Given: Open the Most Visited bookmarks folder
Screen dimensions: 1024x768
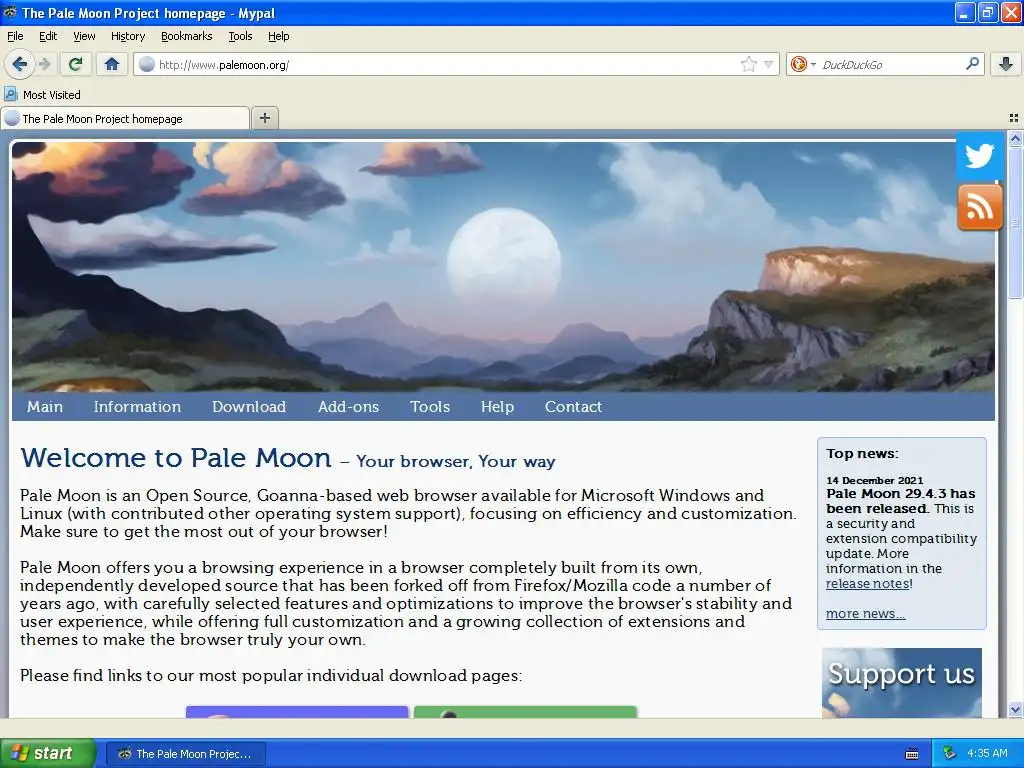Looking at the screenshot, I should pos(42,95).
